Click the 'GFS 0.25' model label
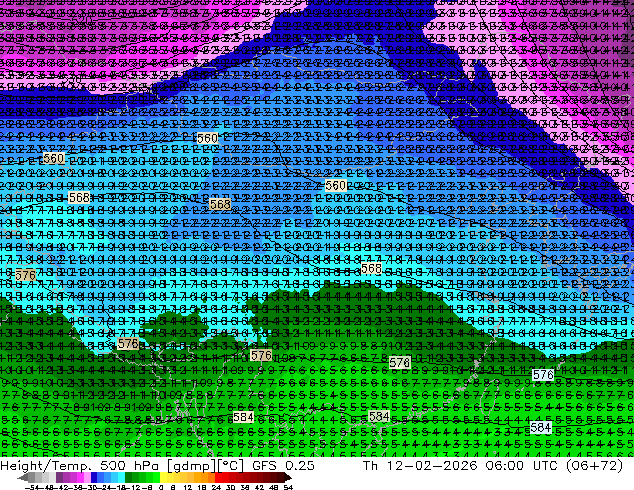 (x=283, y=466)
